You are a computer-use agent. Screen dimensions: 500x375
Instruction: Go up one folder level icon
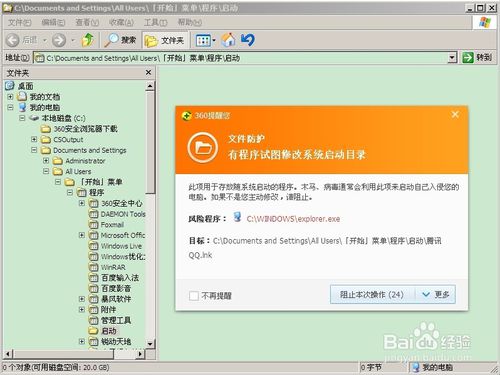(x=88, y=40)
